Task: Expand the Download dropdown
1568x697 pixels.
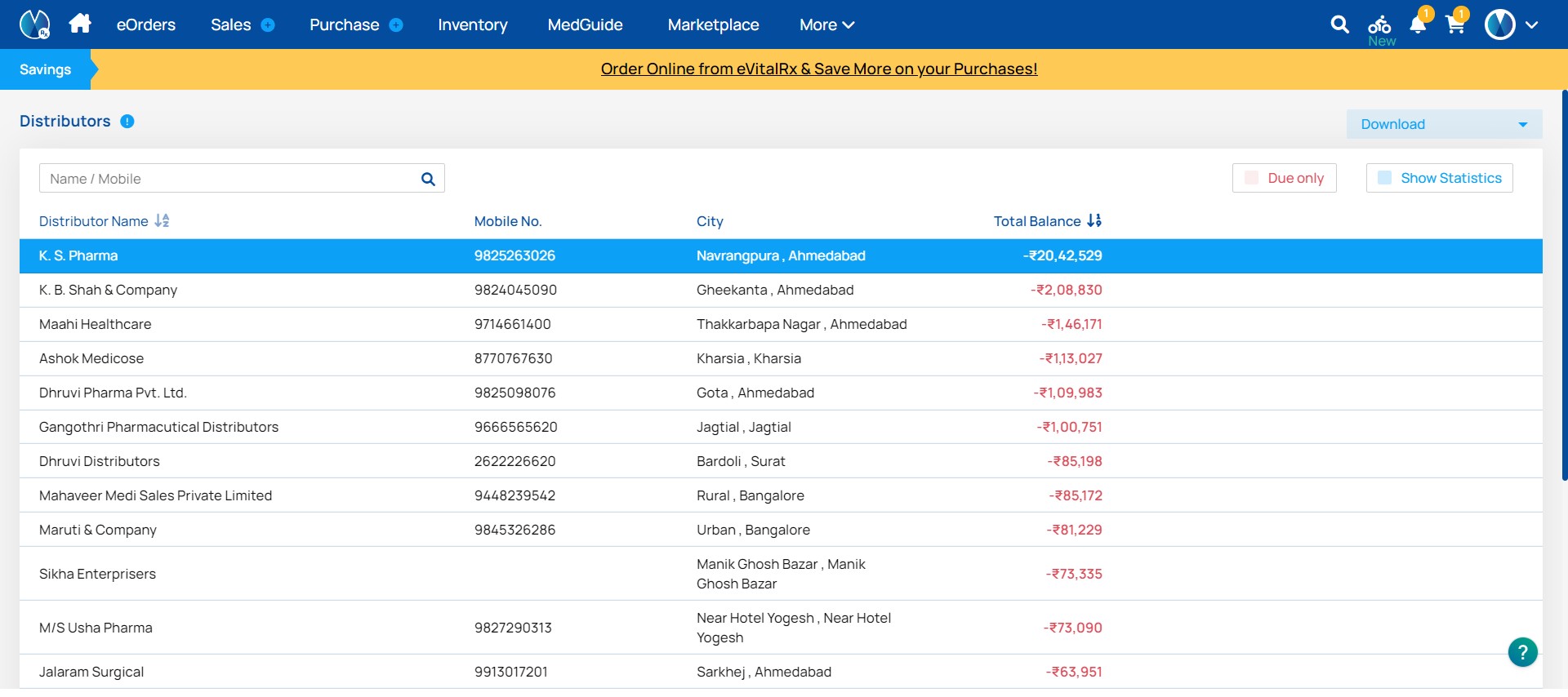Action: tap(1444, 124)
